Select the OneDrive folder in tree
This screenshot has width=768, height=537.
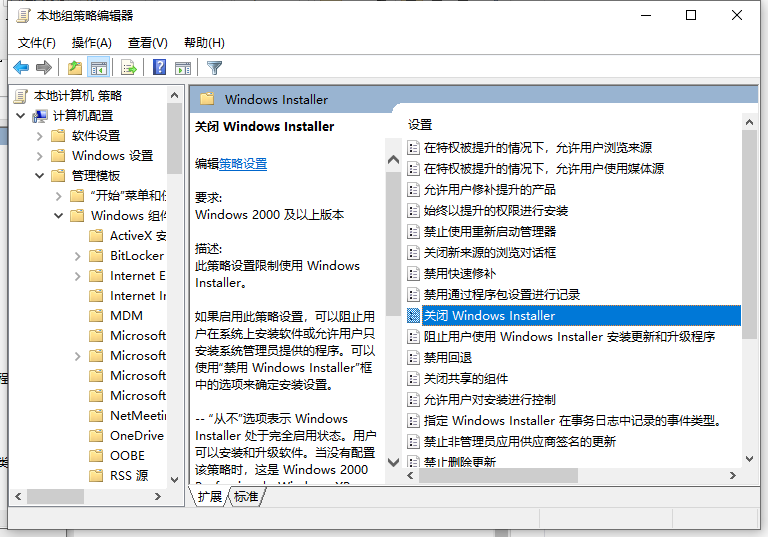pos(136,436)
